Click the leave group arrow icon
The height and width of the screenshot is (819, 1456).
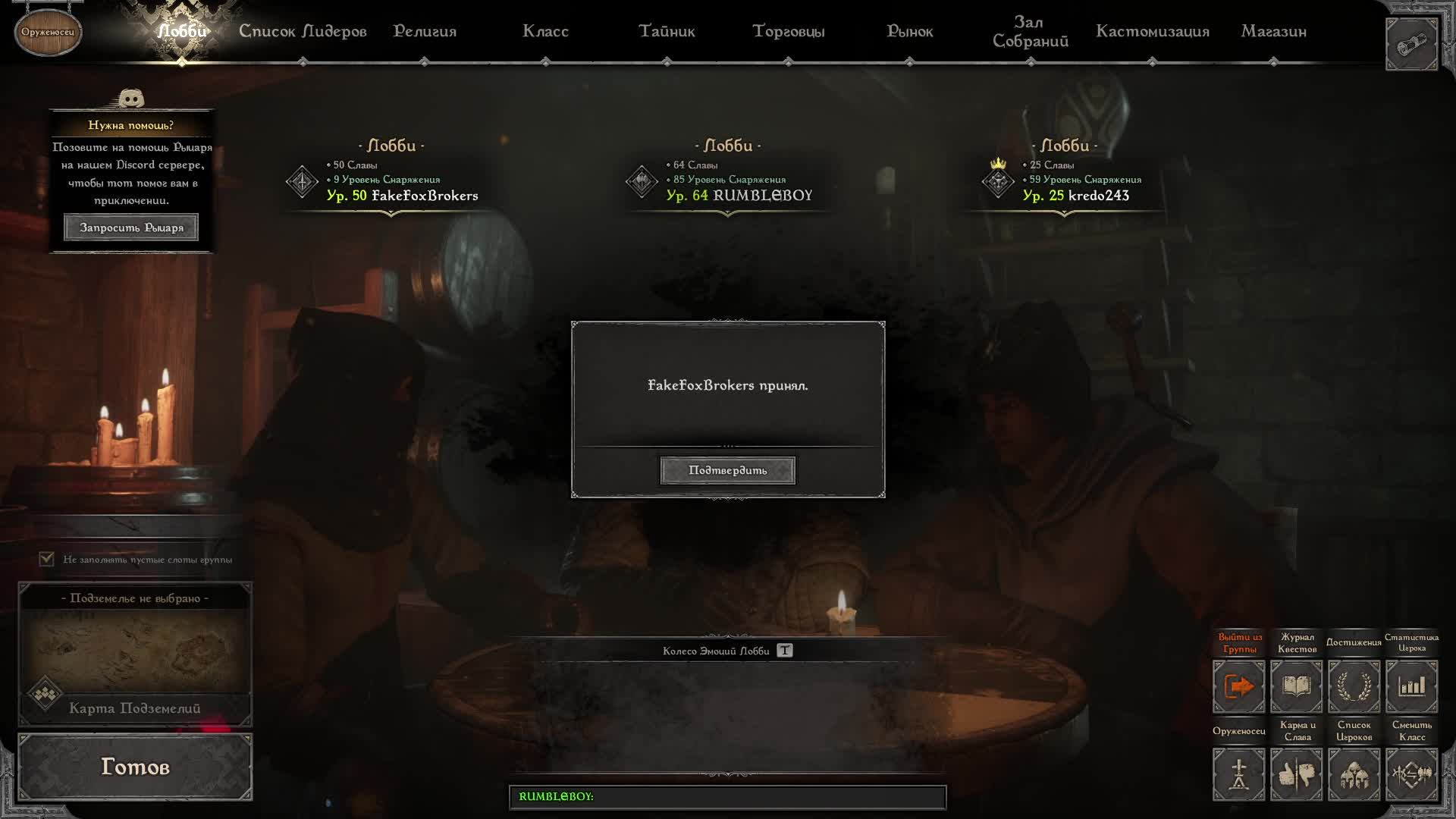(1239, 687)
